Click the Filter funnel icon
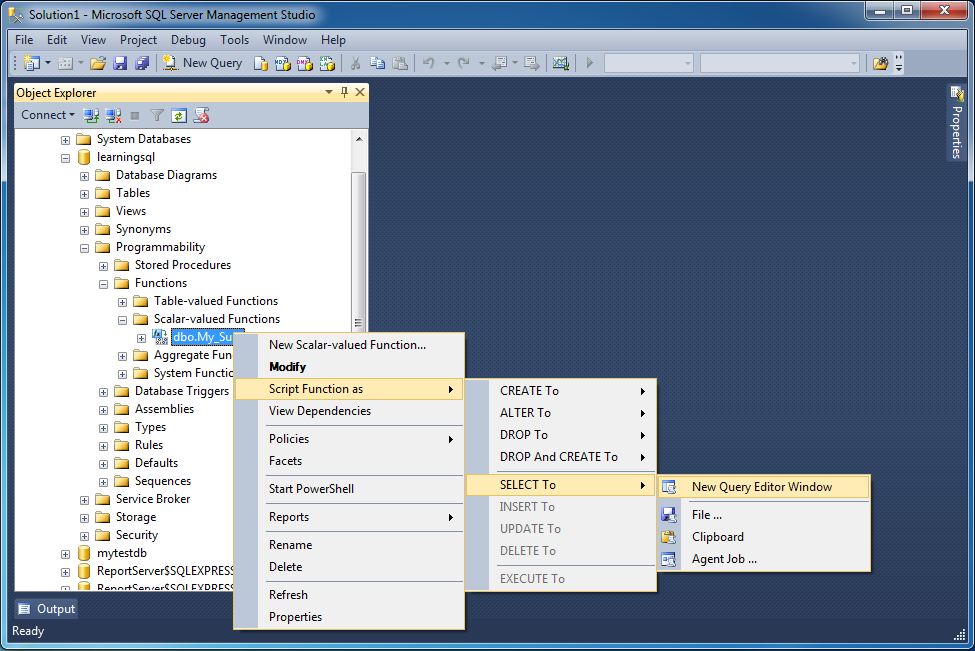The height and width of the screenshot is (651, 975). tap(157, 115)
